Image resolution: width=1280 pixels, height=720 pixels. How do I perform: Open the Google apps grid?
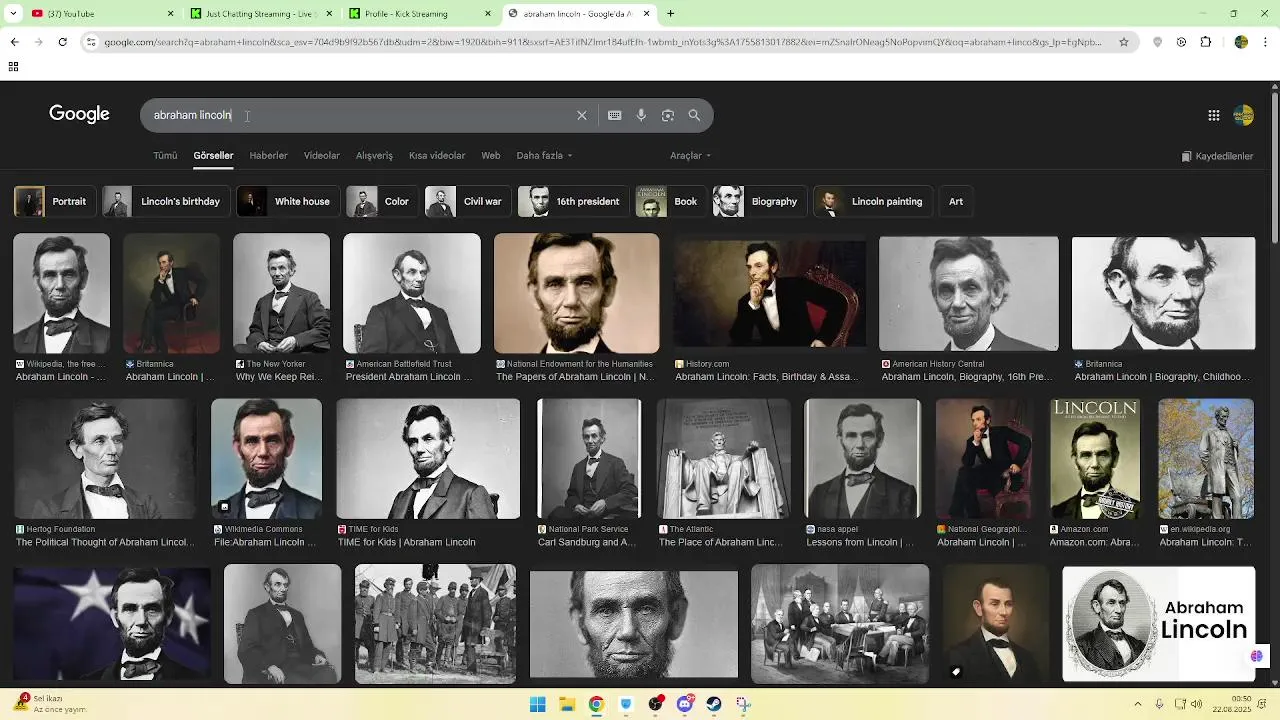[1213, 115]
